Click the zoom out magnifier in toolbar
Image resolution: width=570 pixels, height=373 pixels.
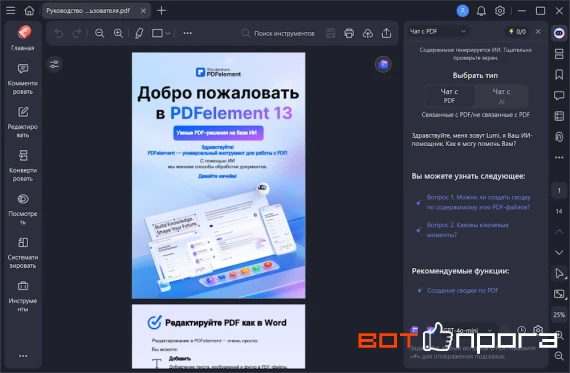point(99,33)
